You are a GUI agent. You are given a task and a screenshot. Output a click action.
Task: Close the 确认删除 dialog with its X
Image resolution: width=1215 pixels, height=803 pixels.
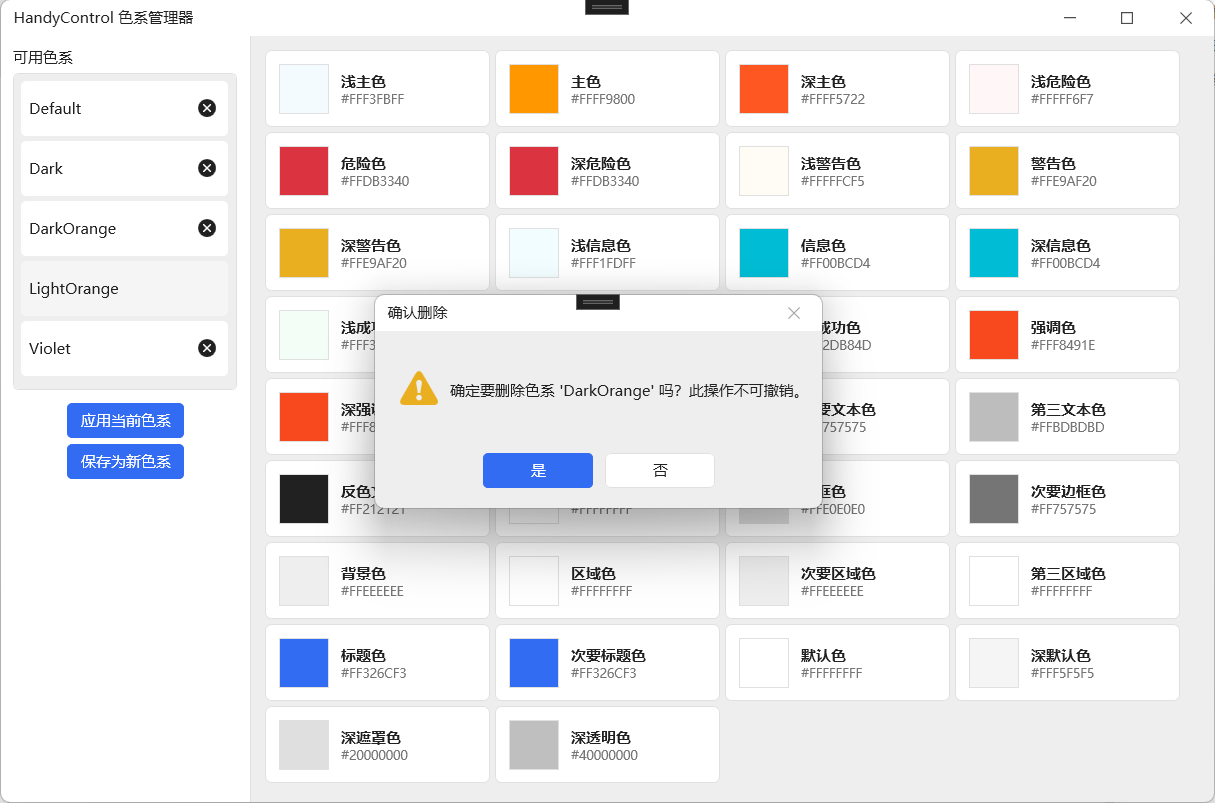[x=794, y=313]
